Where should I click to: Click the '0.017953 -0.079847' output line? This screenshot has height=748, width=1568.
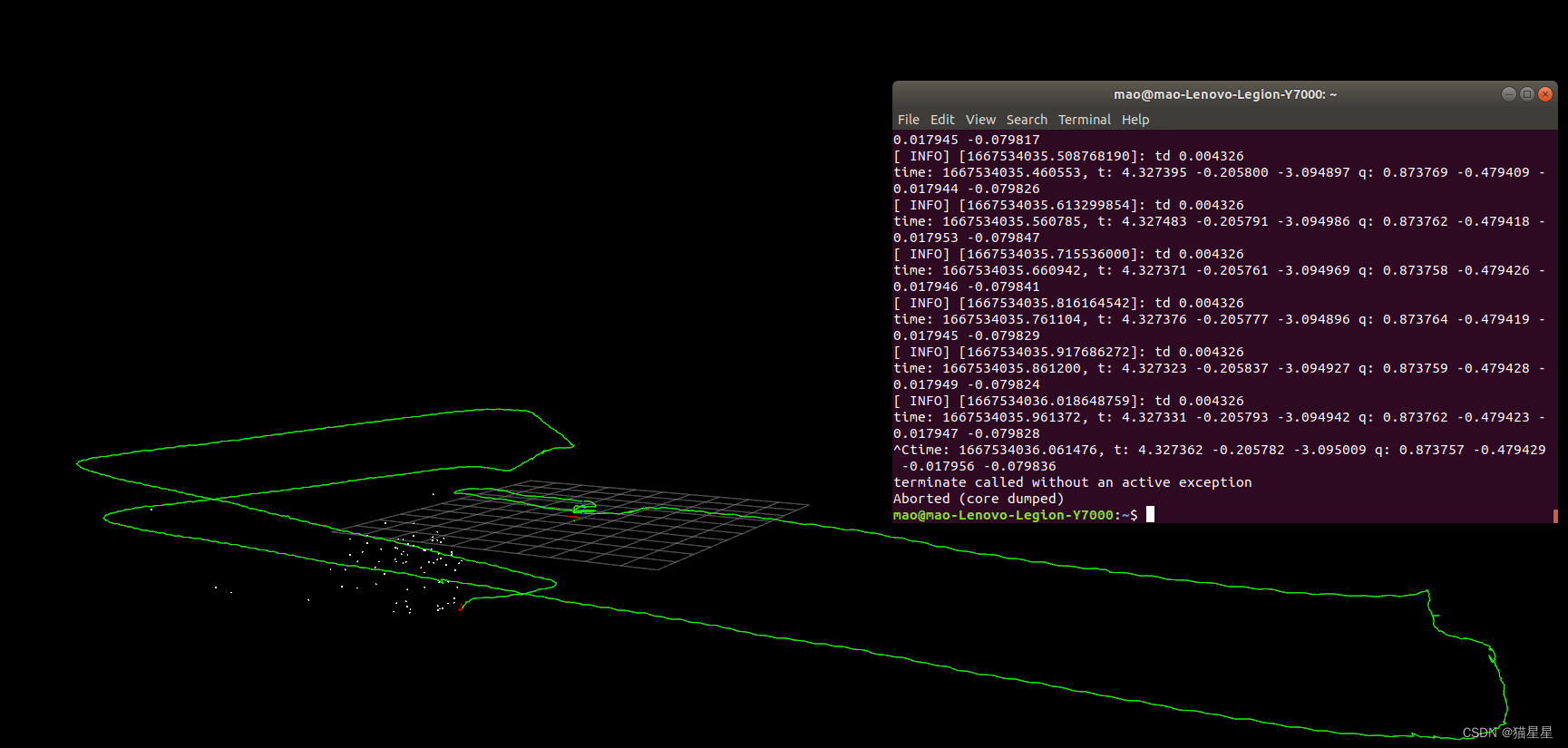click(967, 238)
